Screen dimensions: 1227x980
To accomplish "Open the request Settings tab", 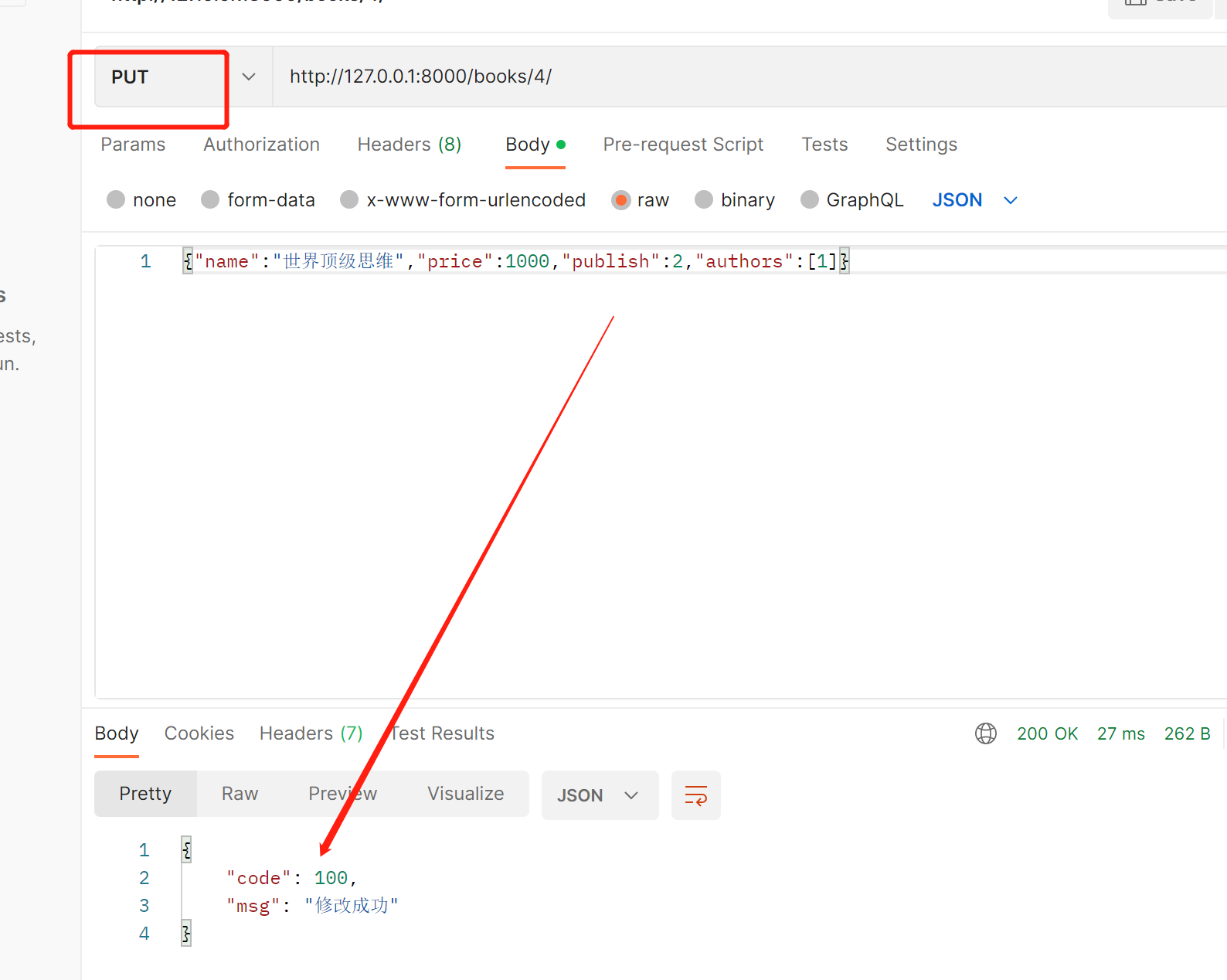I will [x=921, y=145].
